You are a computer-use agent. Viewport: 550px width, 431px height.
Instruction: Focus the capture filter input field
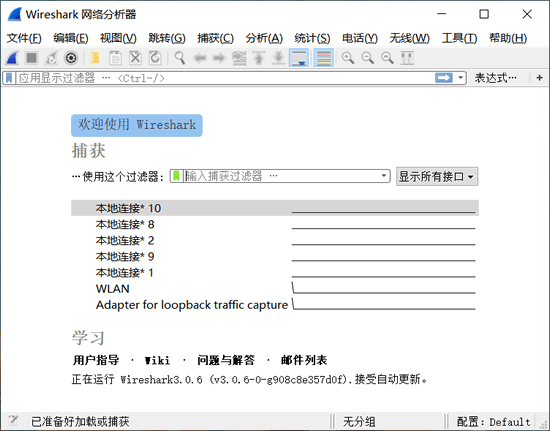click(281, 176)
